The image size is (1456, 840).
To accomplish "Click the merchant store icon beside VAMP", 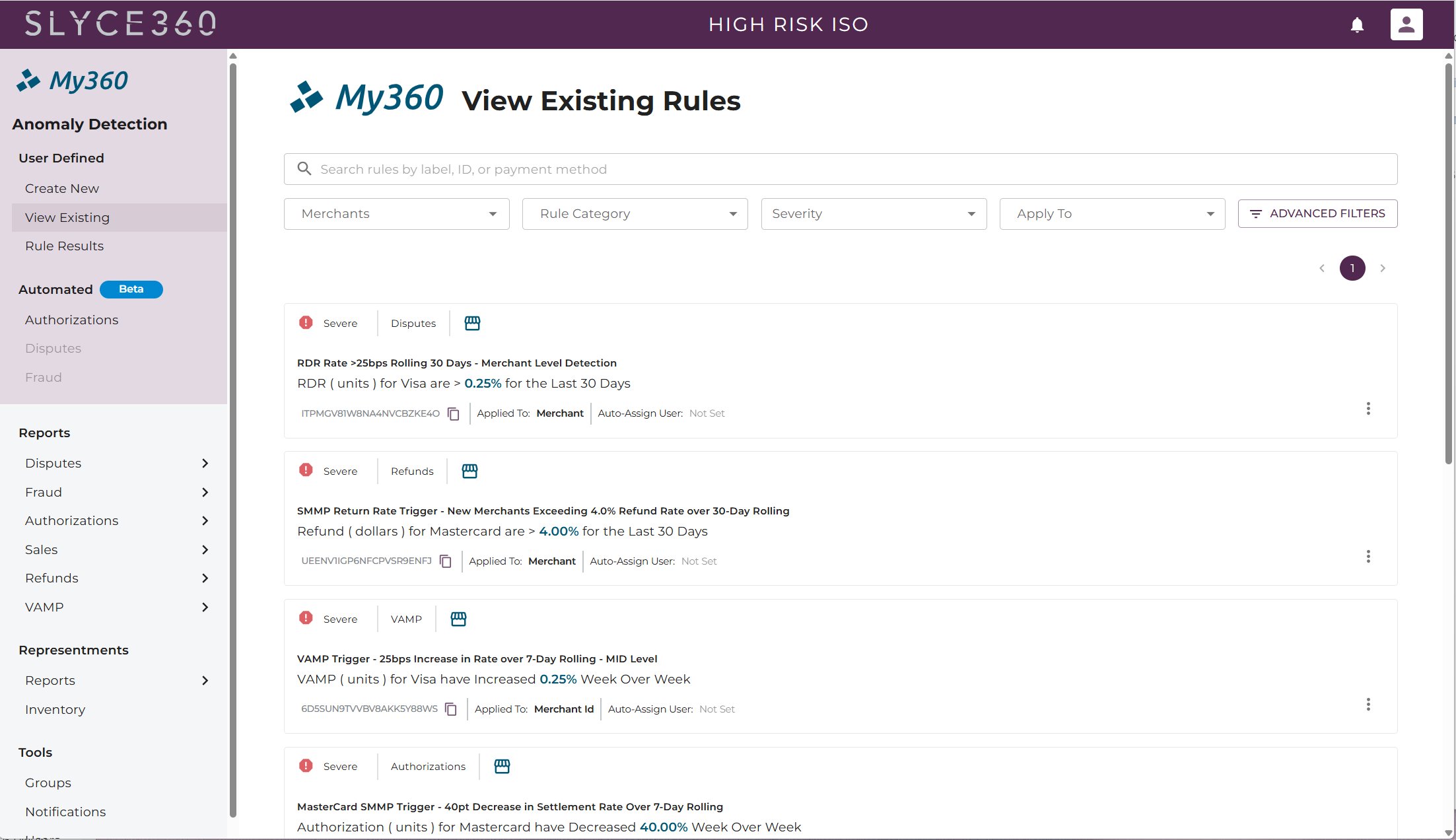I will tap(458, 619).
